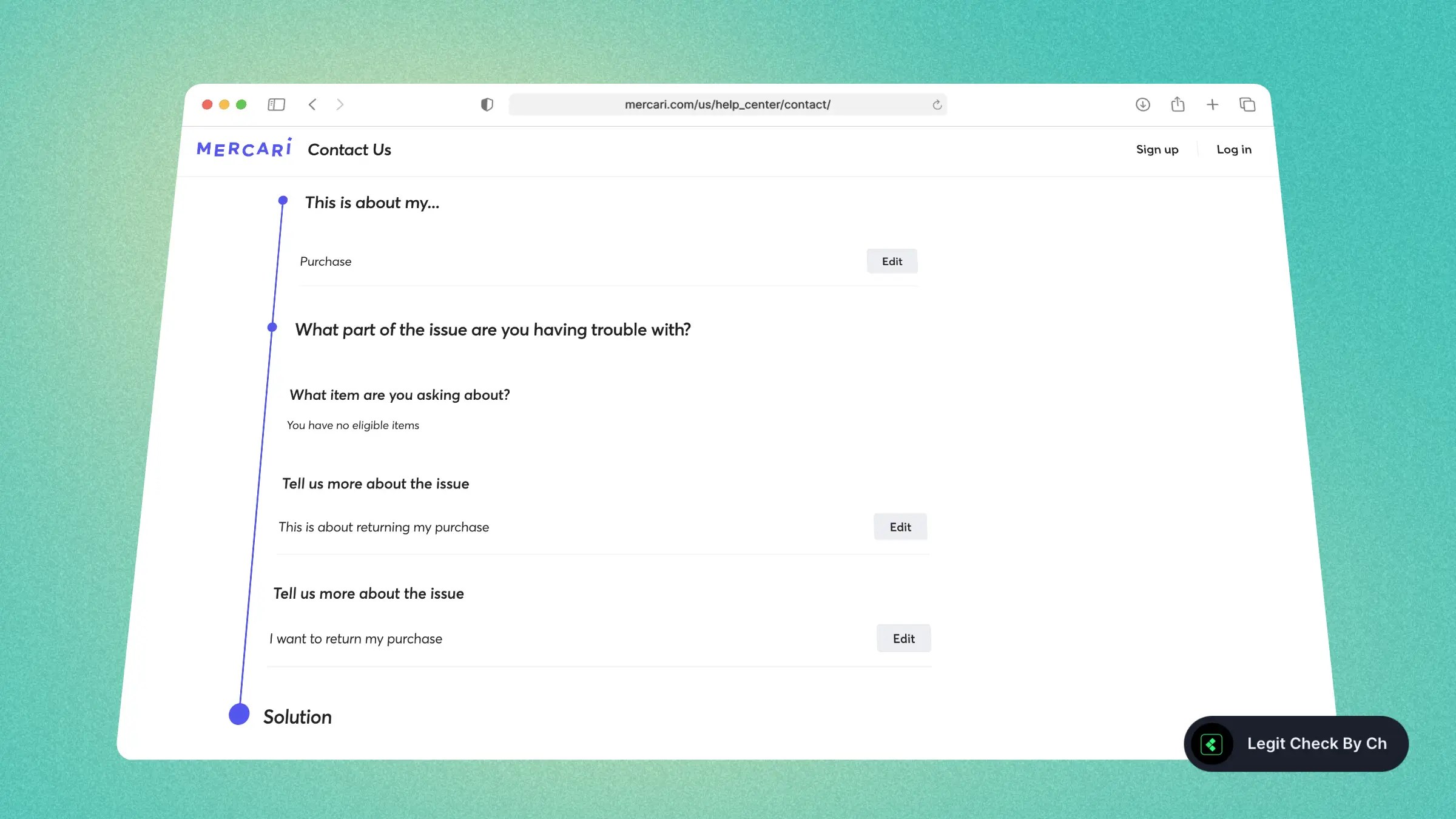
Task: Open the privacy shield report
Action: pos(487,104)
